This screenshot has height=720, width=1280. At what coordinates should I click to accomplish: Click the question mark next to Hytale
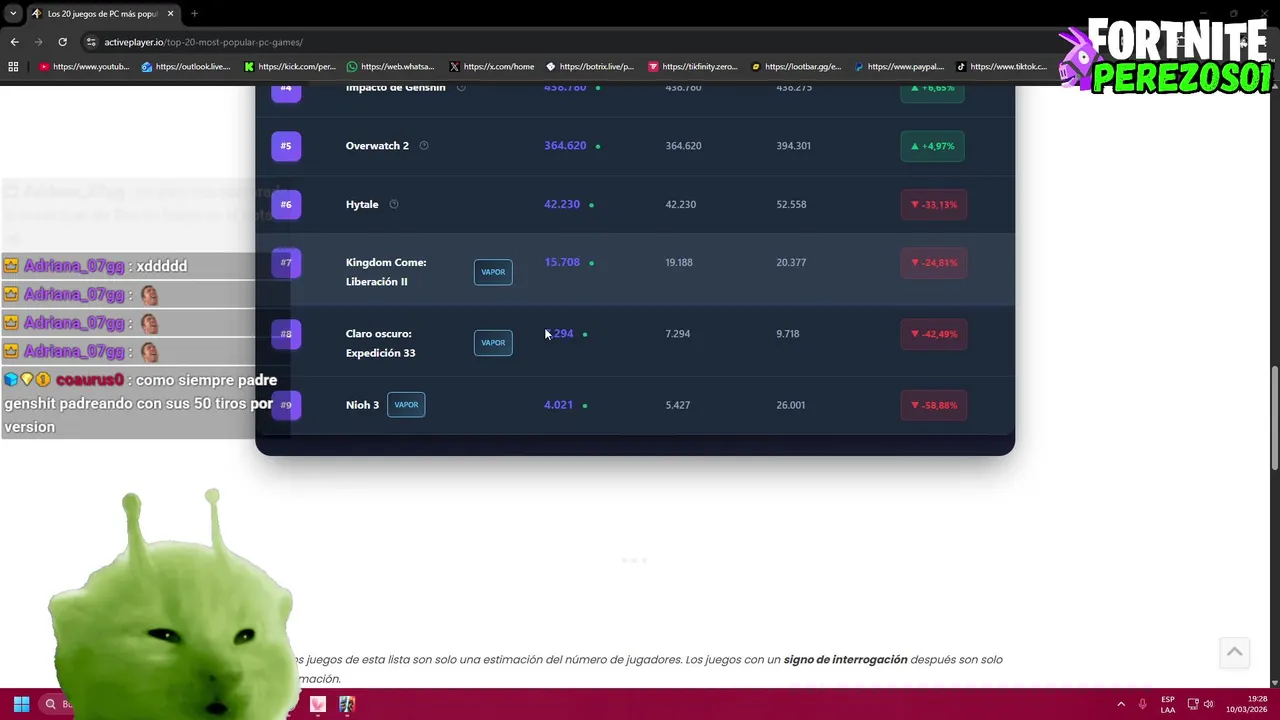(x=393, y=204)
